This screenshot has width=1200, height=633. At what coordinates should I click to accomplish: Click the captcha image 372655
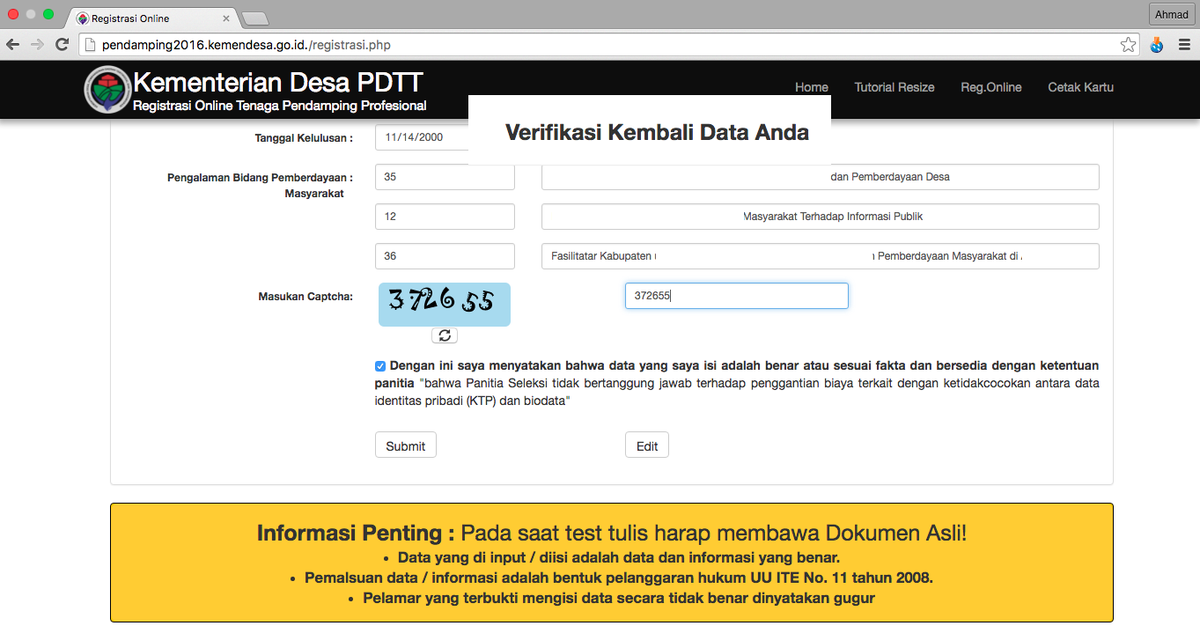[444, 304]
